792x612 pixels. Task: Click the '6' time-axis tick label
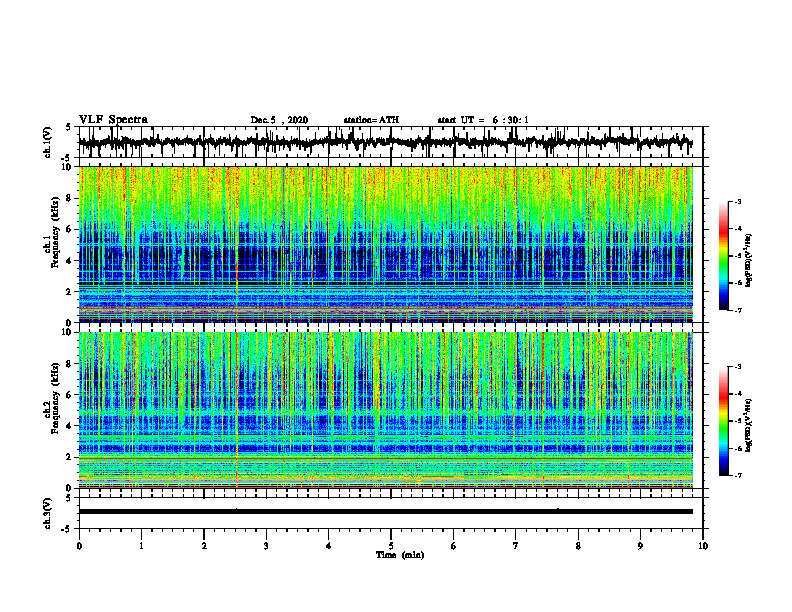454,546
